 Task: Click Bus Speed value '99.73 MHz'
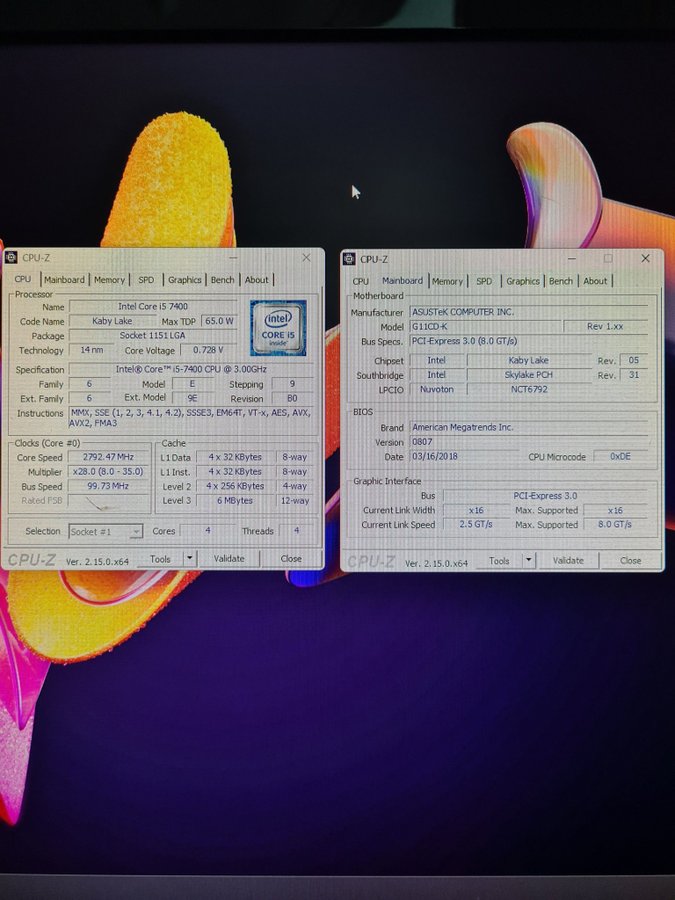click(108, 486)
